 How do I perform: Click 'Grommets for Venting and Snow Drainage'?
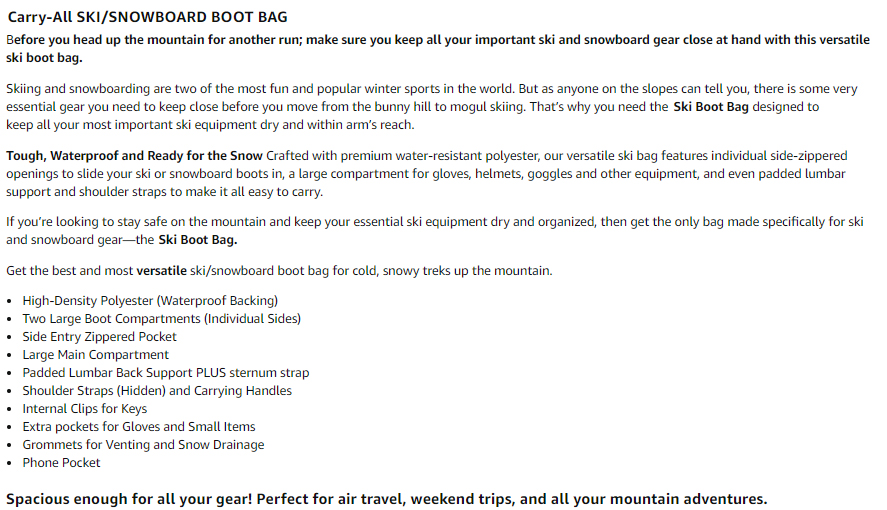(143, 445)
